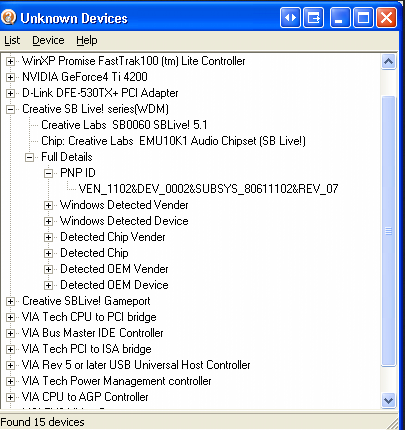
Task: Select Windows Detected Device label
Action: pyautogui.click(x=124, y=221)
